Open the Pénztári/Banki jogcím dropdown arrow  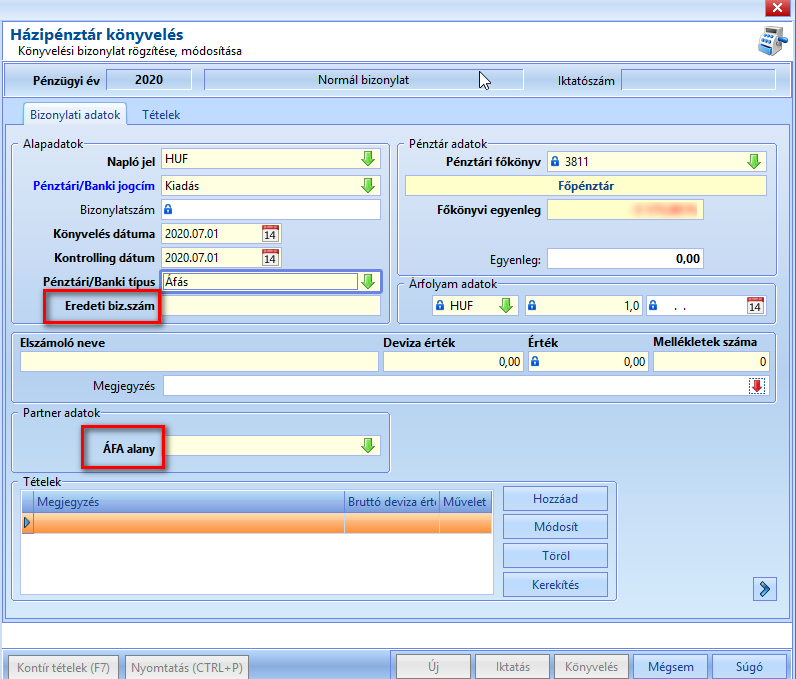(368, 185)
